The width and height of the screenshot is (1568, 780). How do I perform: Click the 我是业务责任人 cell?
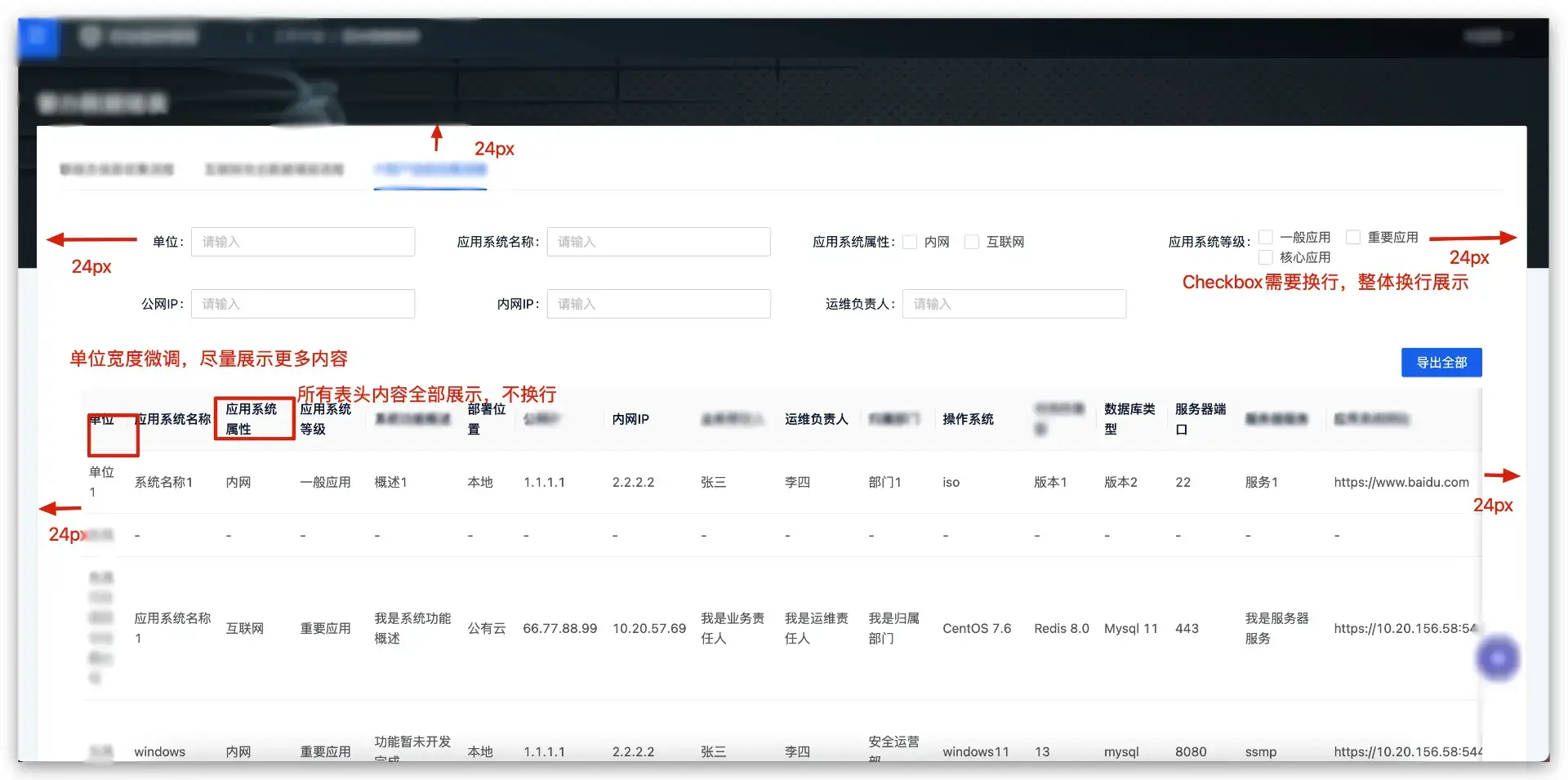[733, 628]
